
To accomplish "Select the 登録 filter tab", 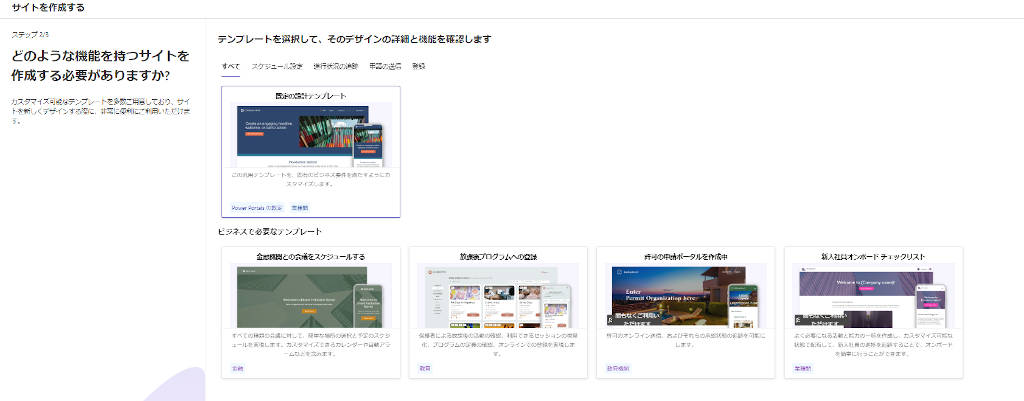I will pos(419,66).
